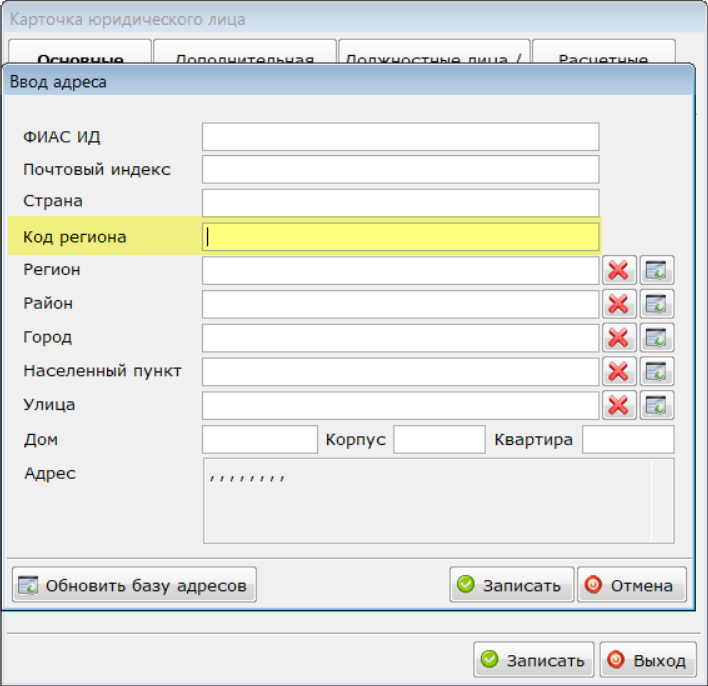
Task: Click the Почтовый индекс text field
Action: pyautogui.click(x=400, y=170)
